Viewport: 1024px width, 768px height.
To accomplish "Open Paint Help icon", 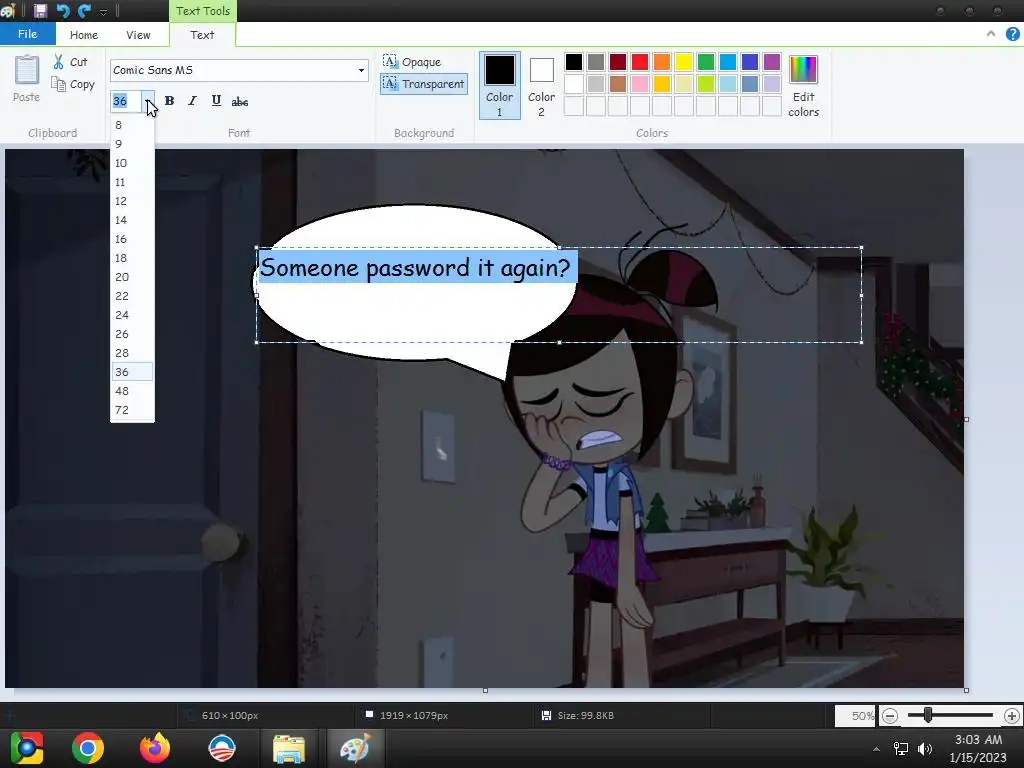I will click(x=1013, y=34).
